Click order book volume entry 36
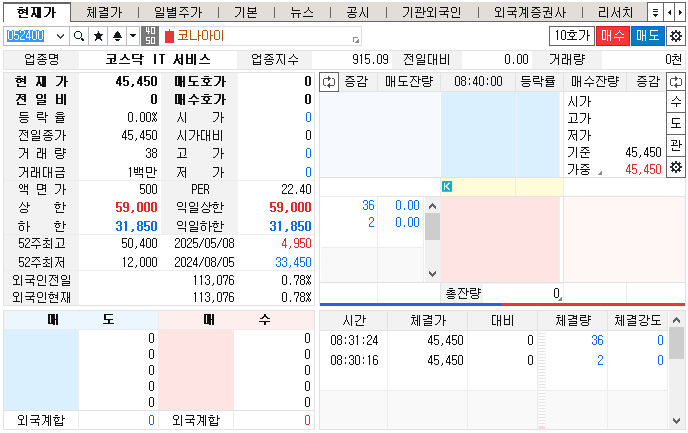The height and width of the screenshot is (433, 688). click(368, 205)
